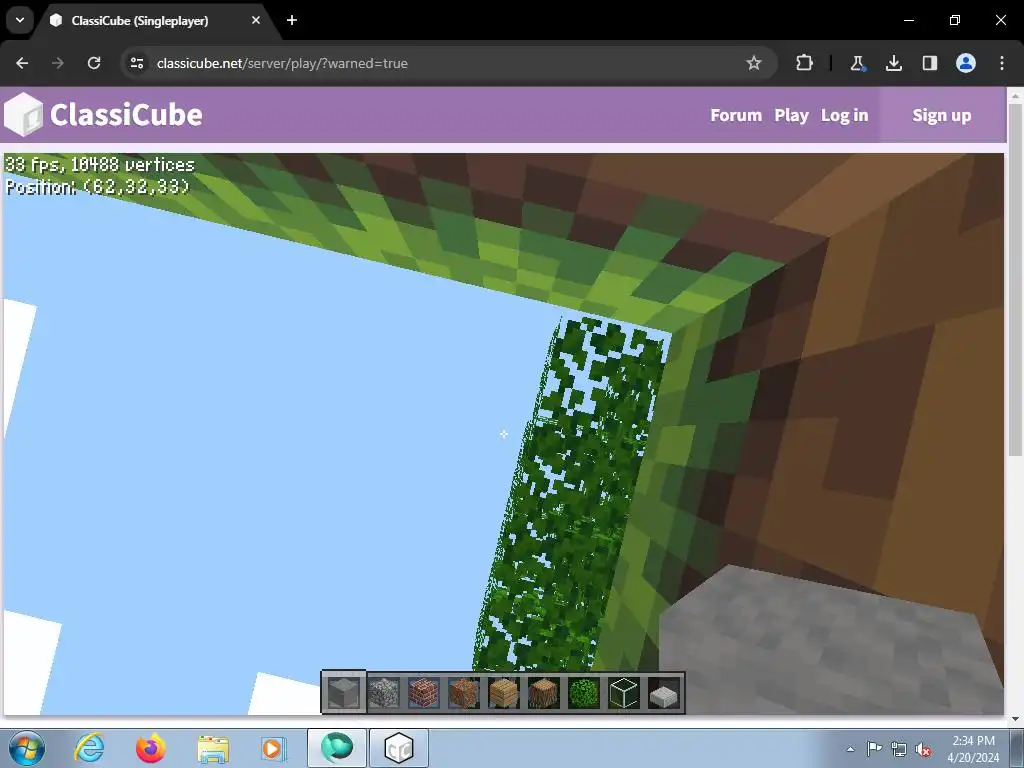Toggle the browser side panel

click(x=929, y=63)
